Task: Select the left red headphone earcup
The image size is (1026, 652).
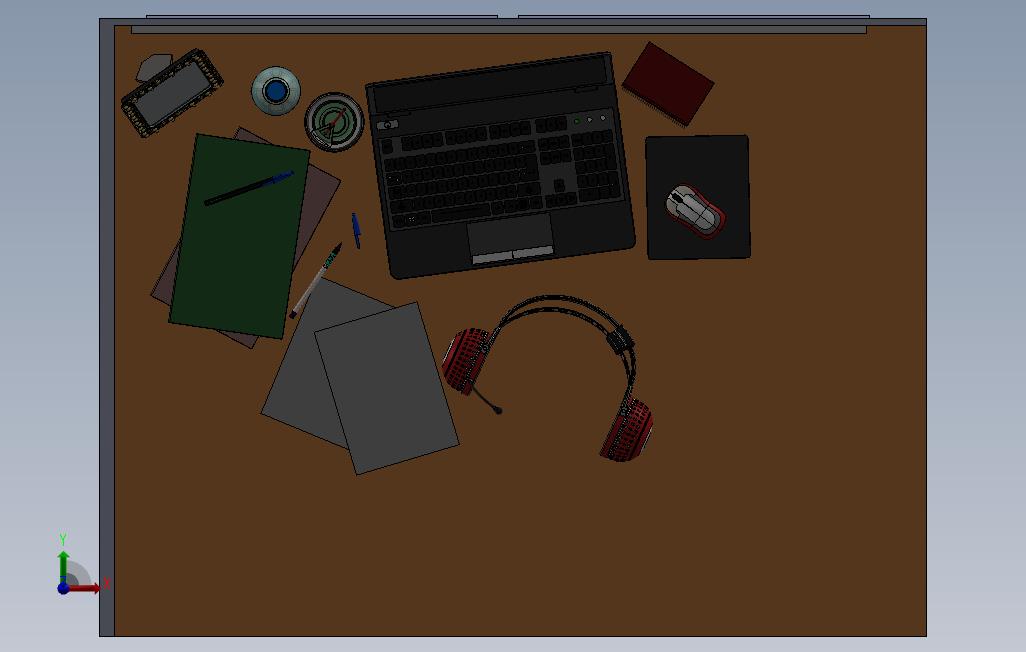Action: pyautogui.click(x=466, y=361)
